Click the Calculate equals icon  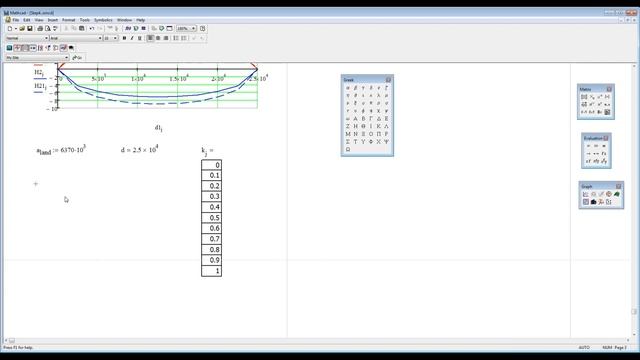pos(144,29)
